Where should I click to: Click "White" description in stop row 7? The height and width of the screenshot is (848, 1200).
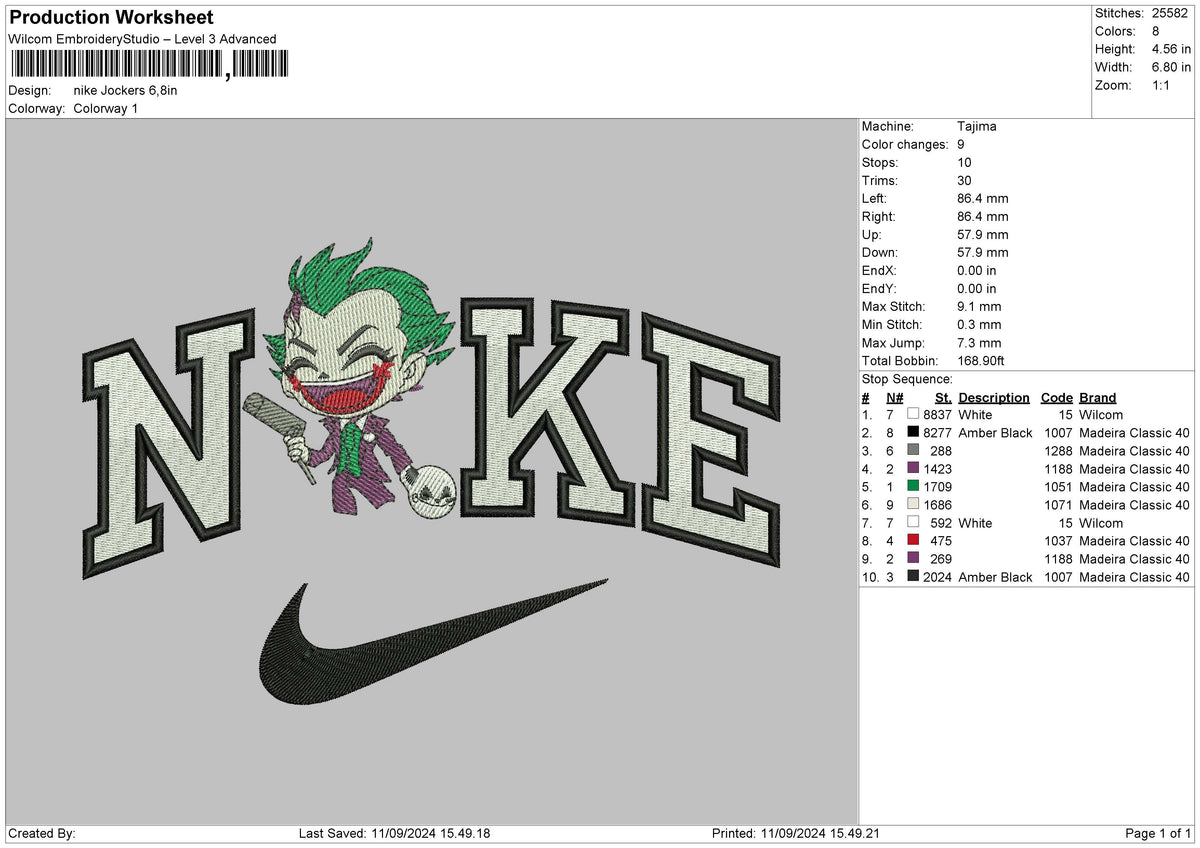pyautogui.click(x=975, y=522)
